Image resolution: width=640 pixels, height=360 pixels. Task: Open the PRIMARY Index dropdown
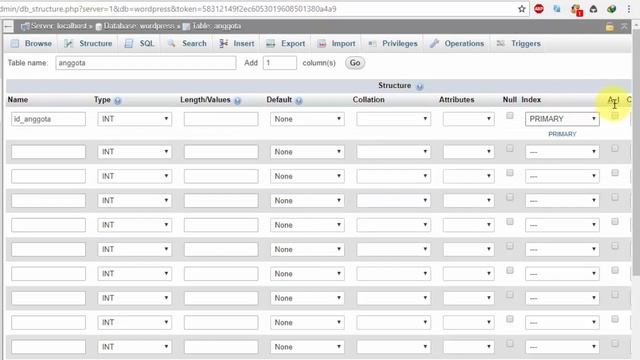pyautogui.click(x=562, y=119)
